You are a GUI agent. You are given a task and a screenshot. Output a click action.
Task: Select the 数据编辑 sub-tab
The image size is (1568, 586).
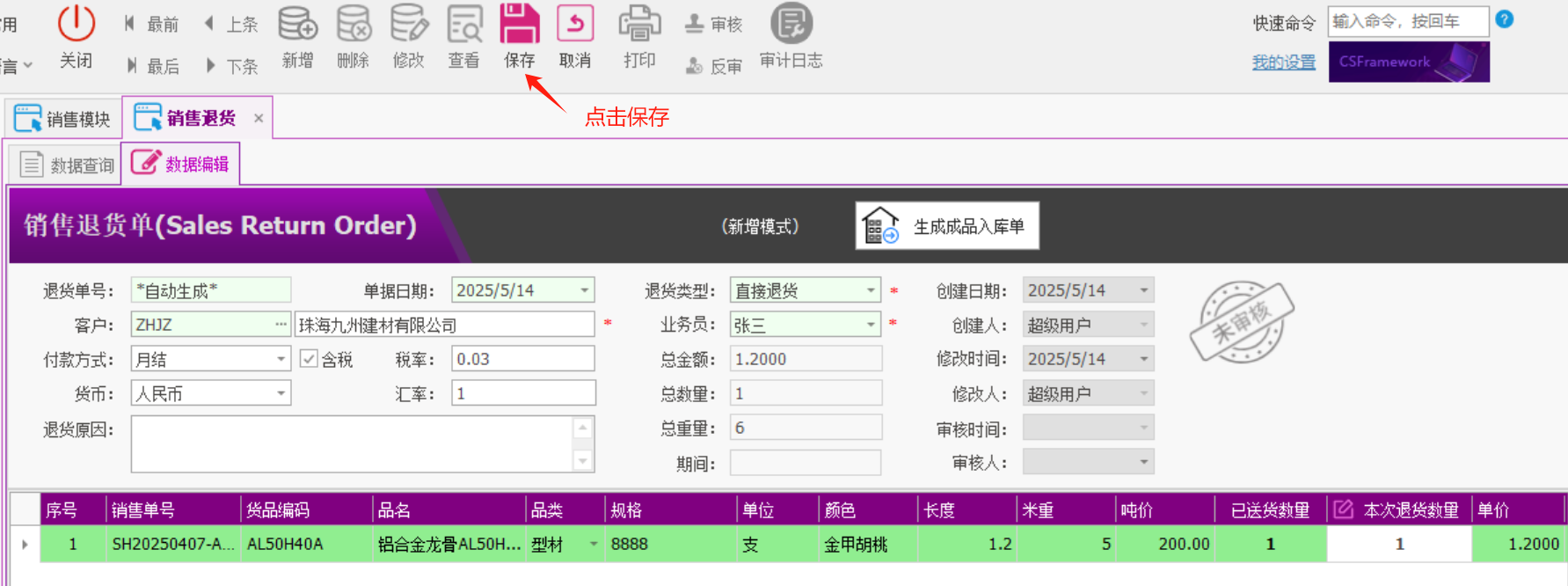coord(180,164)
